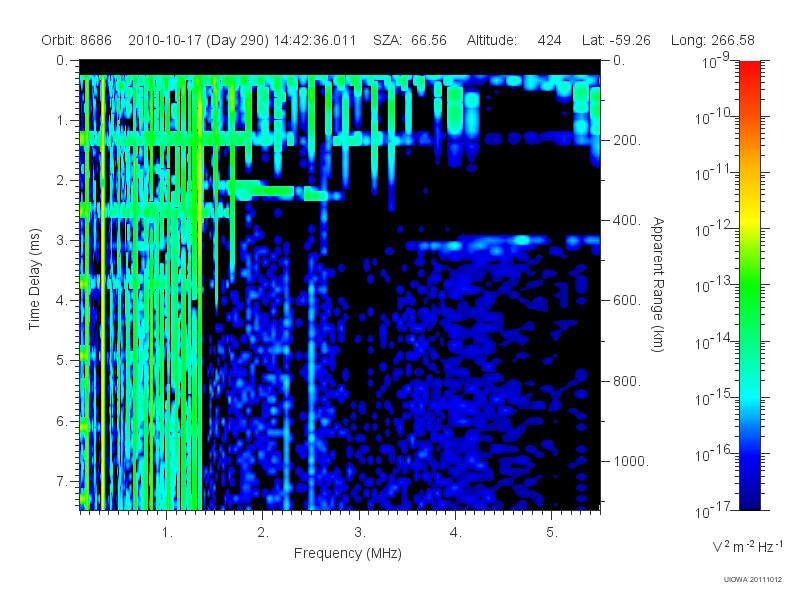This screenshot has width=800, height=600.
Task: Click the V² m⁻² Hz⁻¹ units label
Action: 747,546
